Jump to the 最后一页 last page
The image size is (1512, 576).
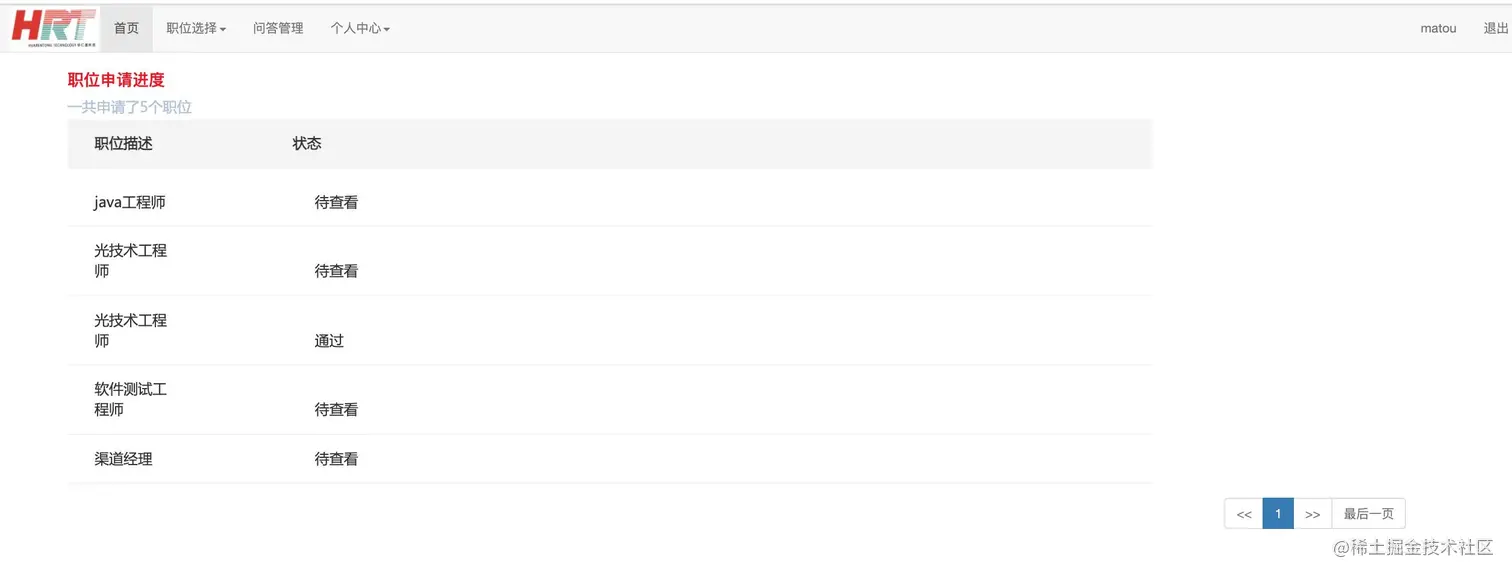coord(1368,514)
